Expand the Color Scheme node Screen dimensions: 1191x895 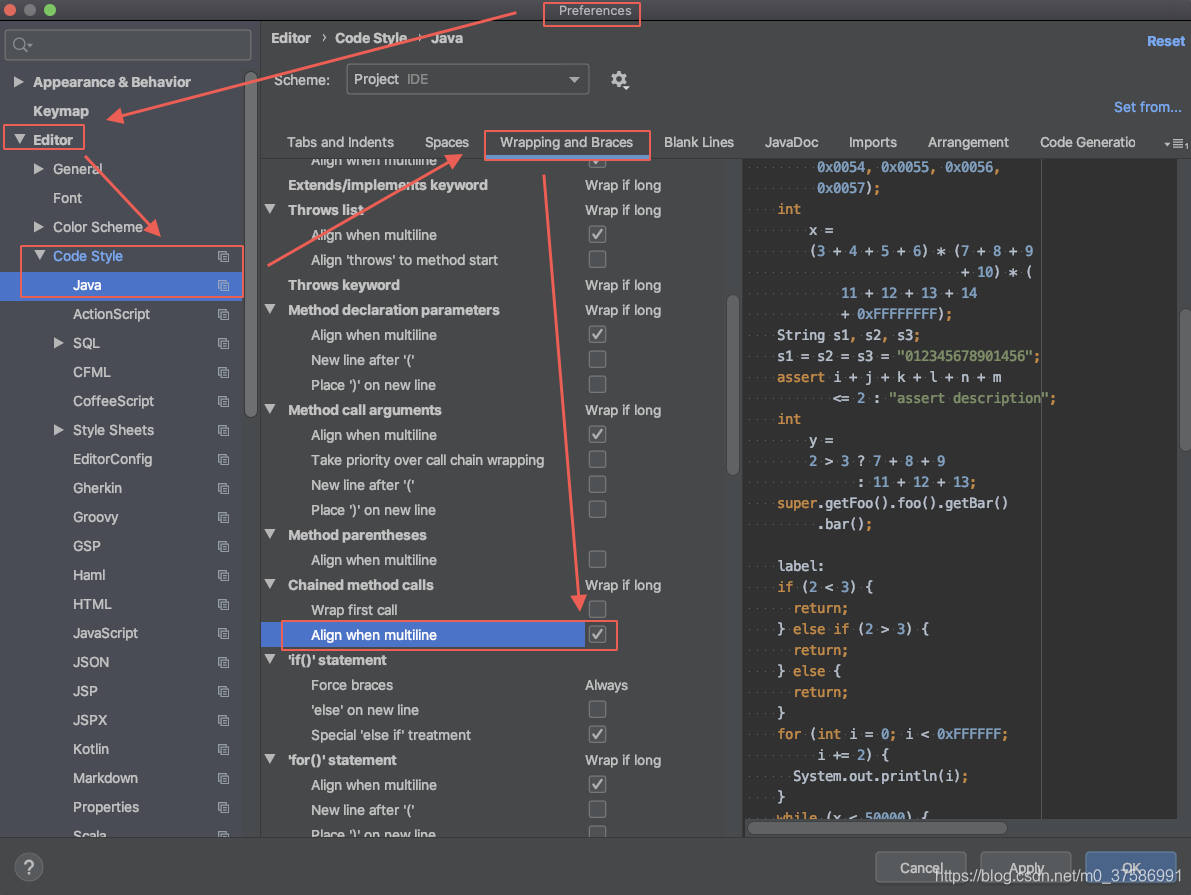coord(39,226)
